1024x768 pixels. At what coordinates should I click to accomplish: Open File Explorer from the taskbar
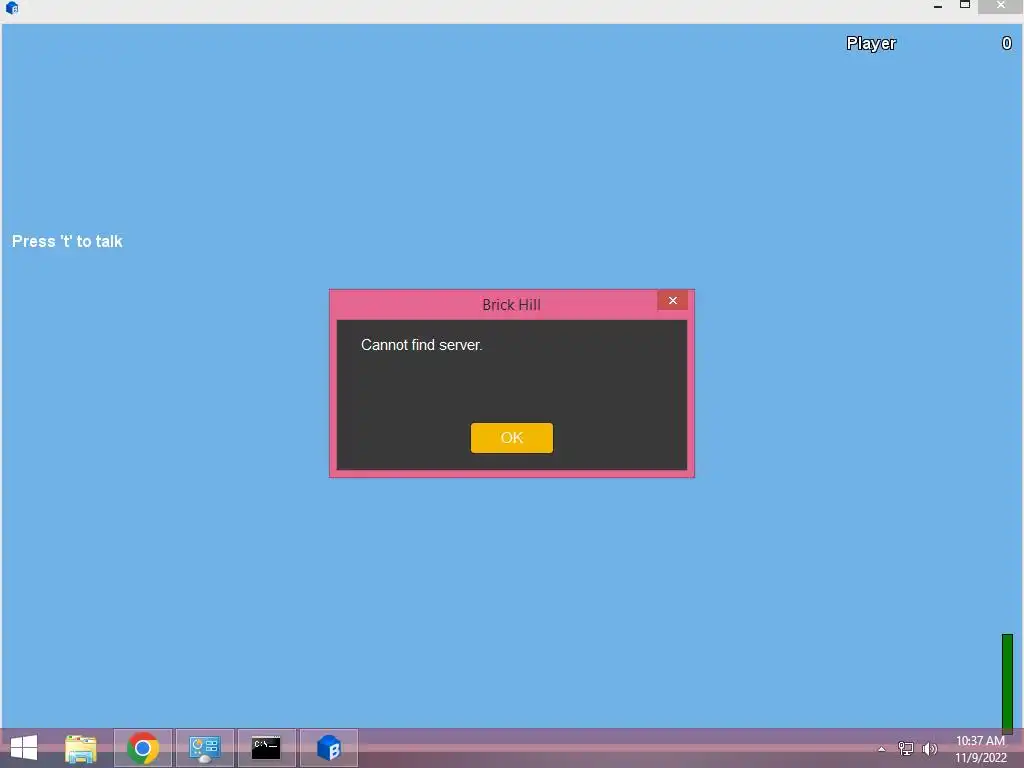[81, 748]
